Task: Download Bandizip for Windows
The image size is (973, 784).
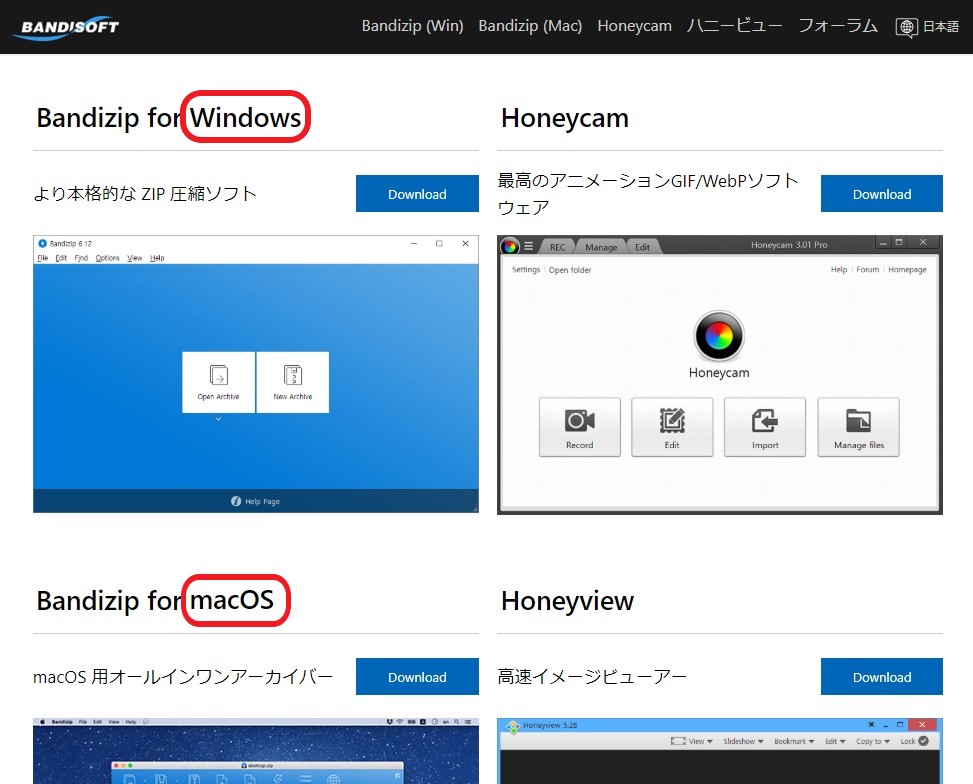Action: [x=417, y=194]
